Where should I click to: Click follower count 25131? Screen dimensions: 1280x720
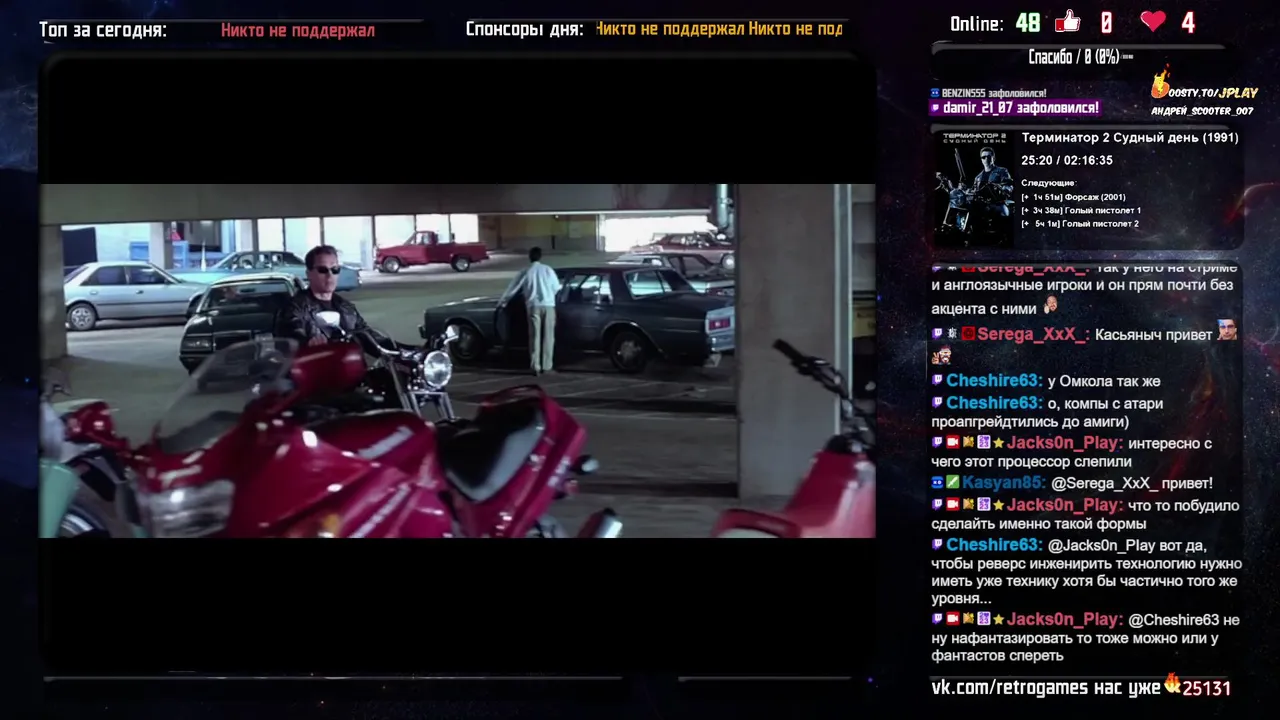(1207, 688)
